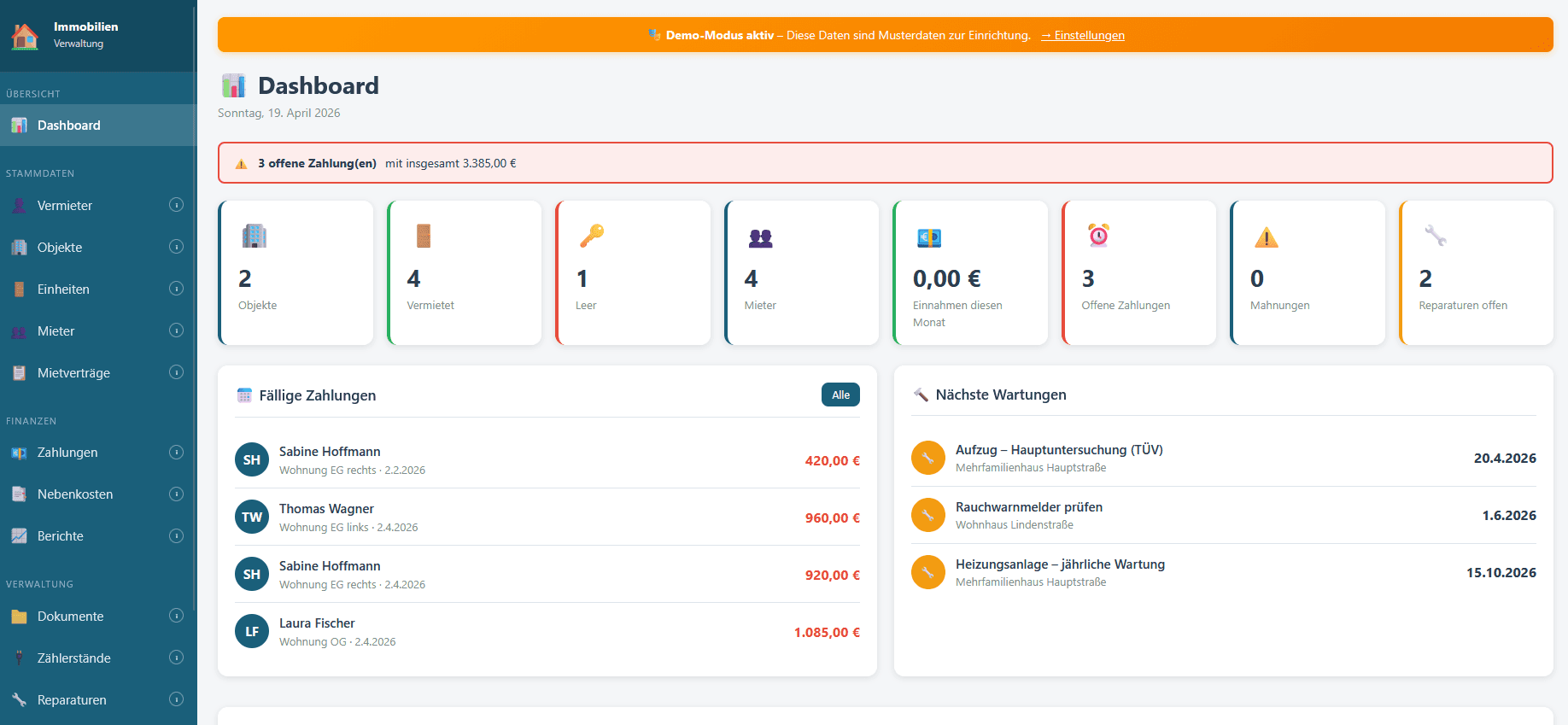The image size is (1568, 725).
Task: Click the building icon on Objekte card
Action: [255, 236]
